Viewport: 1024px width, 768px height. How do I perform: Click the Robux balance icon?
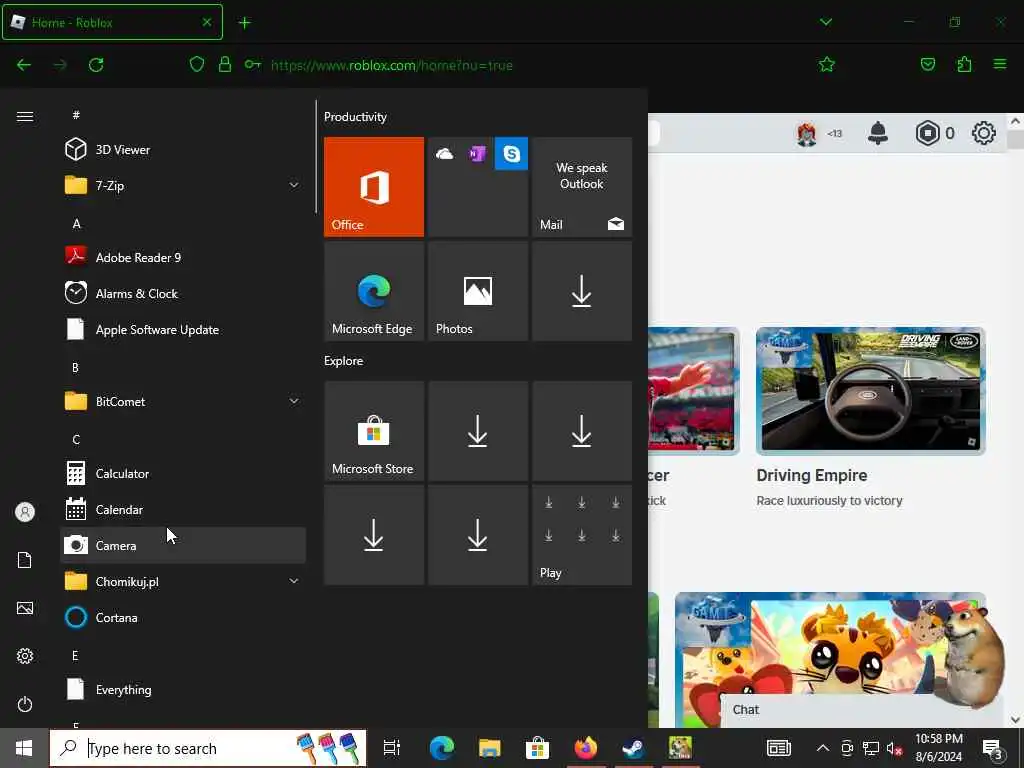927,133
